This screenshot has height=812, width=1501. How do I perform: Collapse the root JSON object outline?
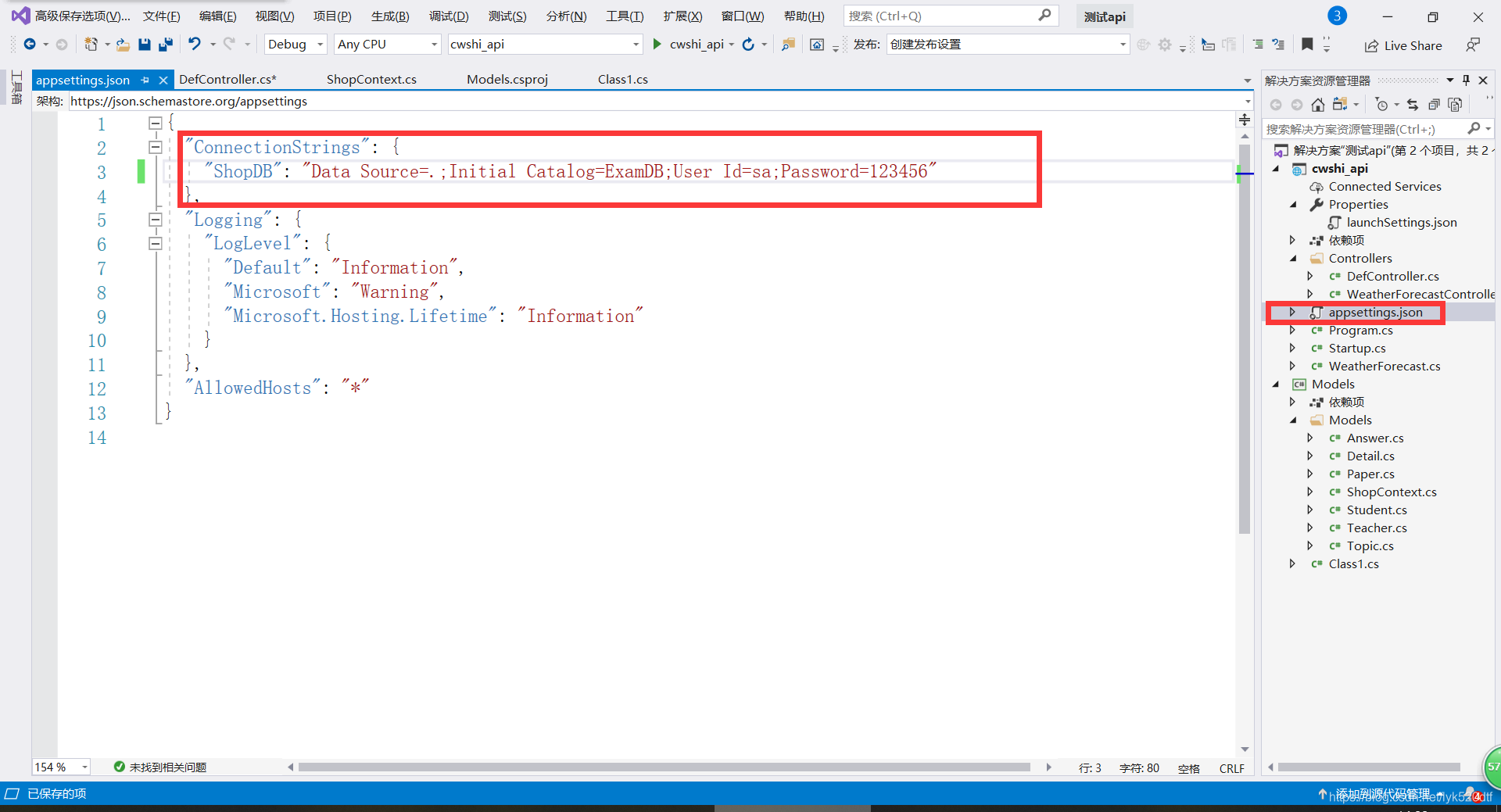coord(155,123)
